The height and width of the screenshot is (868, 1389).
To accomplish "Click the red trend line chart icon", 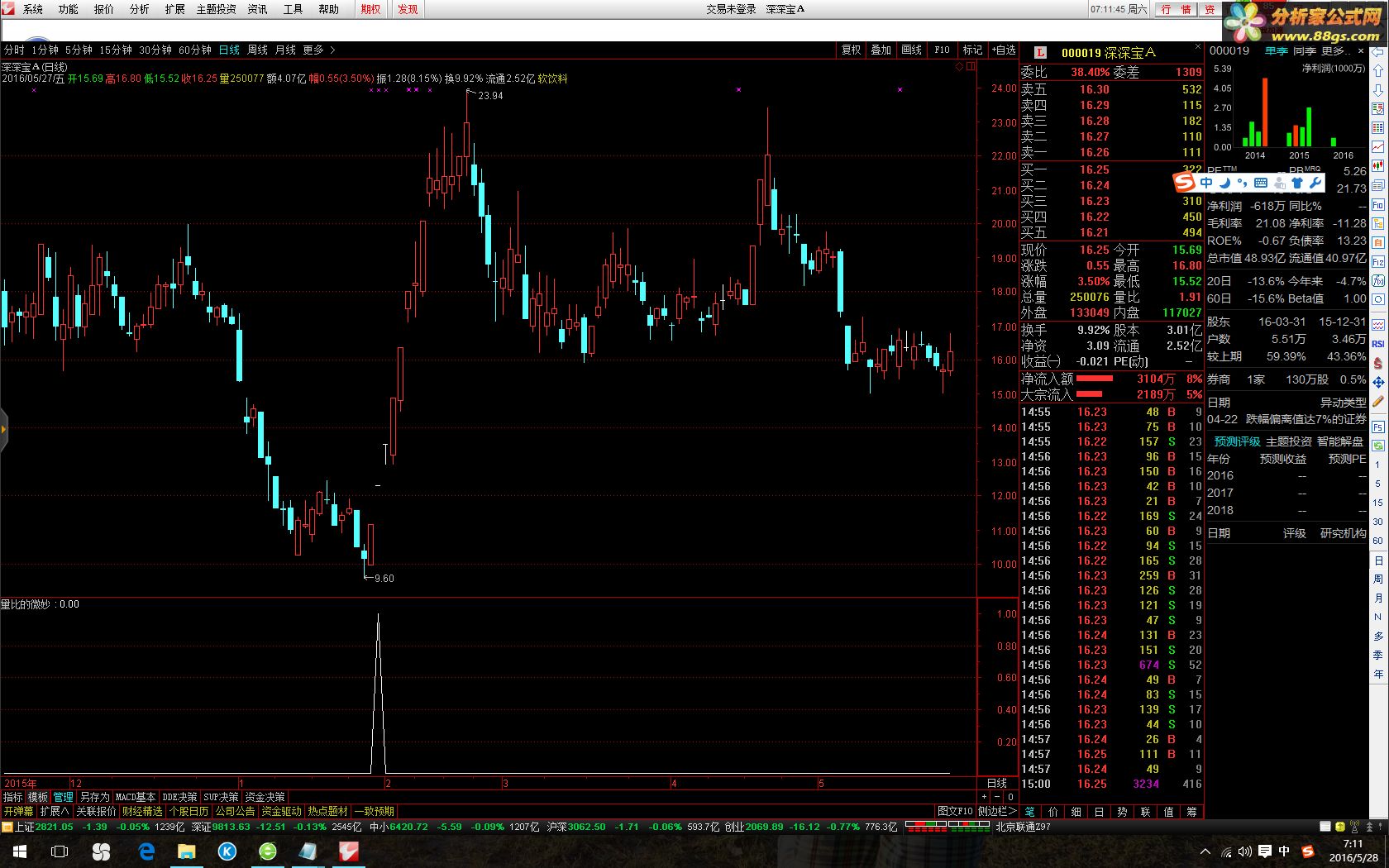I will point(1377,146).
